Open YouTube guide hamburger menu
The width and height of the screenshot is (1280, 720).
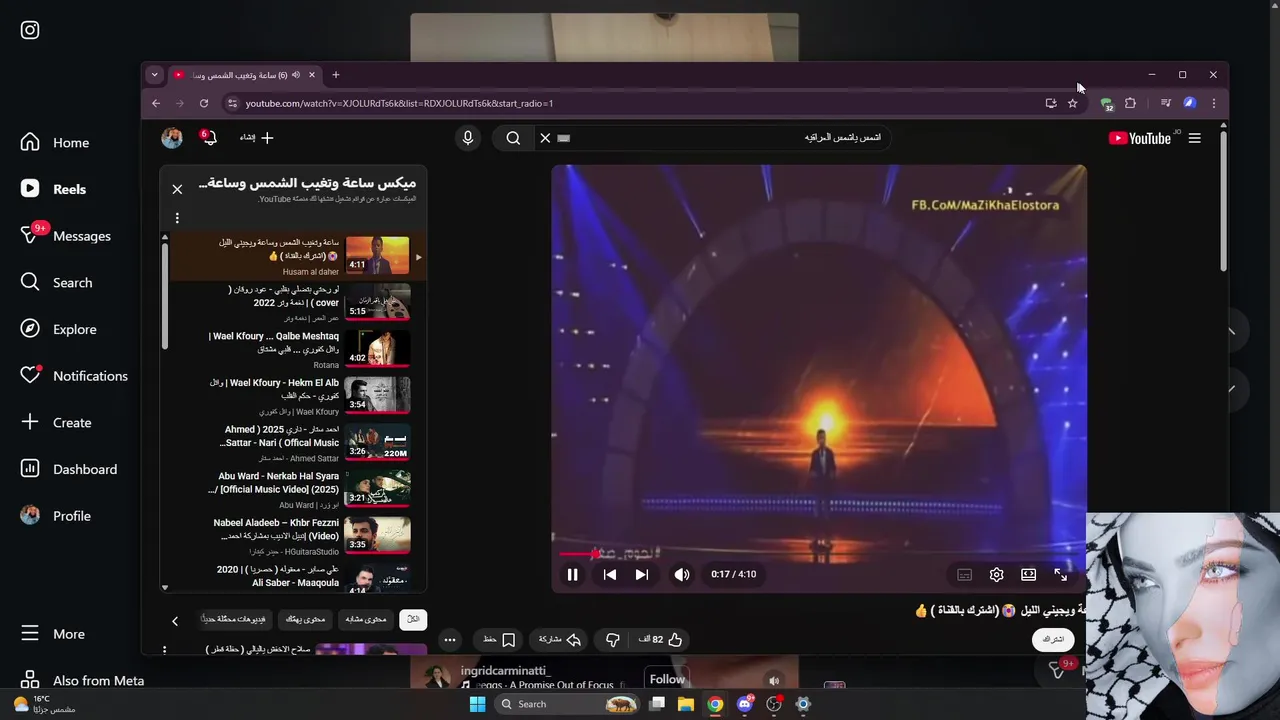(x=1194, y=138)
